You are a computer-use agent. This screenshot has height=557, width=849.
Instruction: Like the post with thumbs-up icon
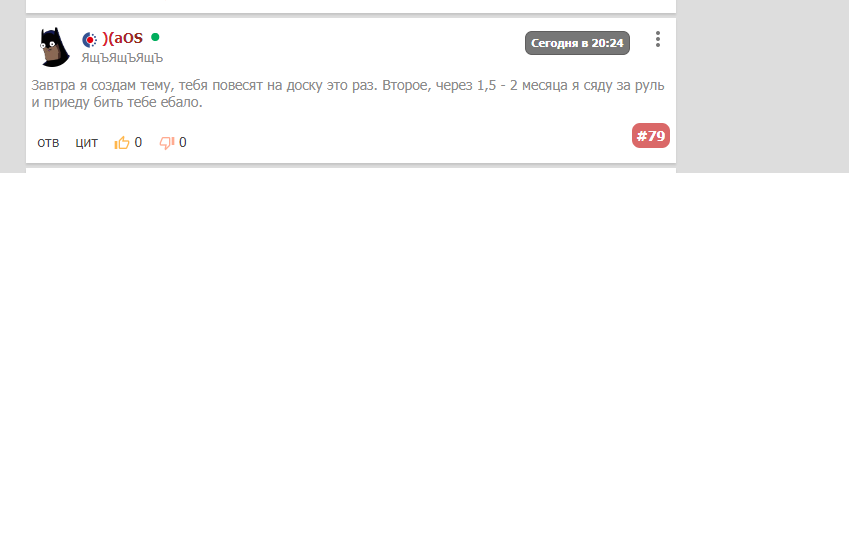click(122, 142)
